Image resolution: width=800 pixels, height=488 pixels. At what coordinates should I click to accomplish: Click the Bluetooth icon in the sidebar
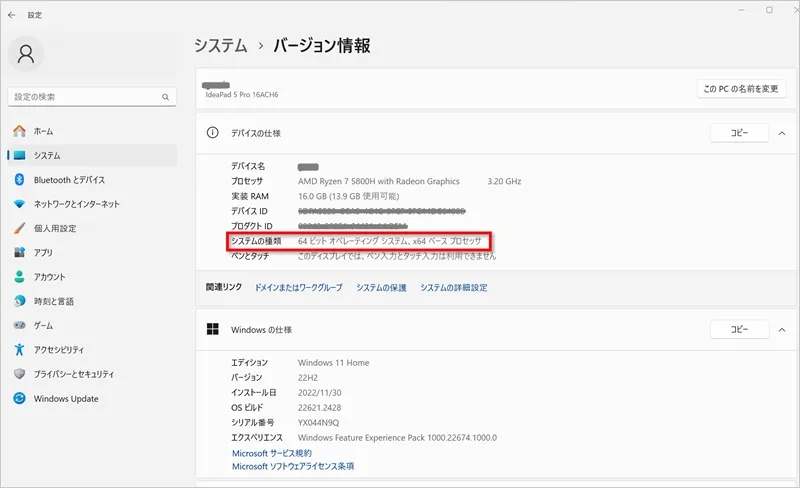[19, 180]
